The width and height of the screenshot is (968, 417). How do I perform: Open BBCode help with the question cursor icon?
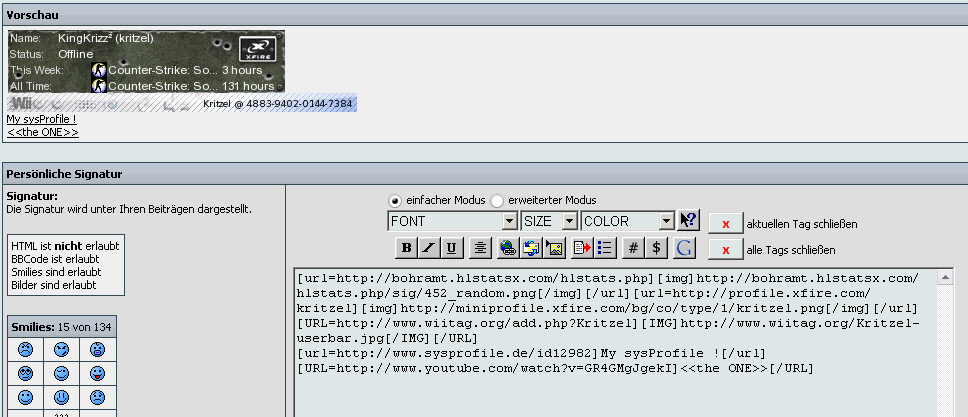point(688,221)
